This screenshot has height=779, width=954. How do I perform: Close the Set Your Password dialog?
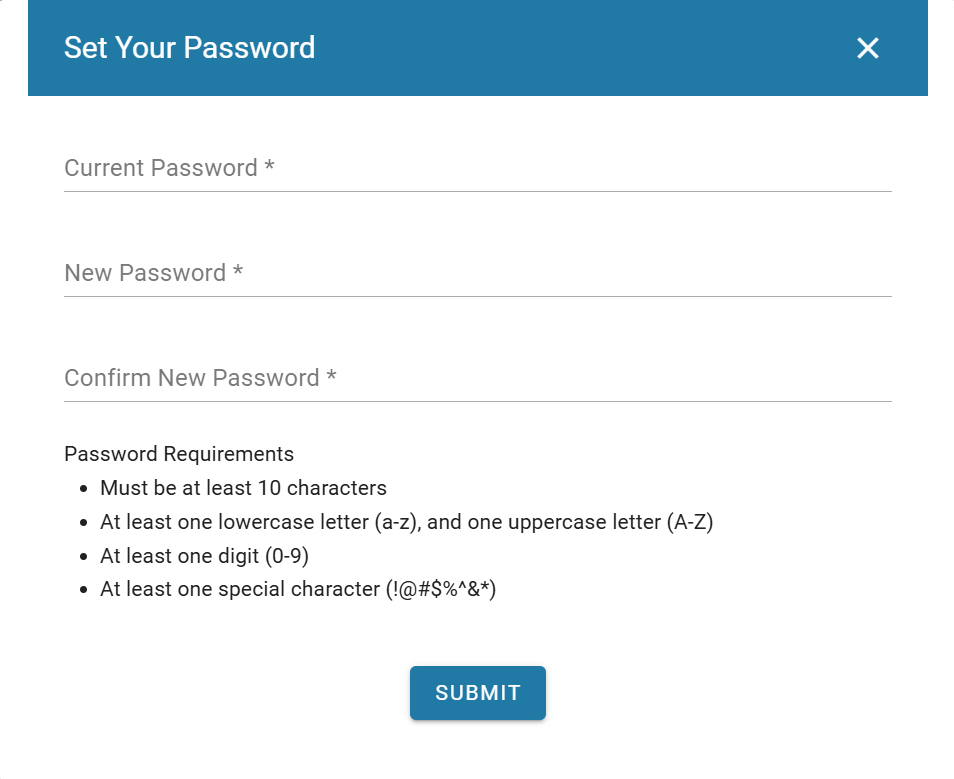(867, 48)
